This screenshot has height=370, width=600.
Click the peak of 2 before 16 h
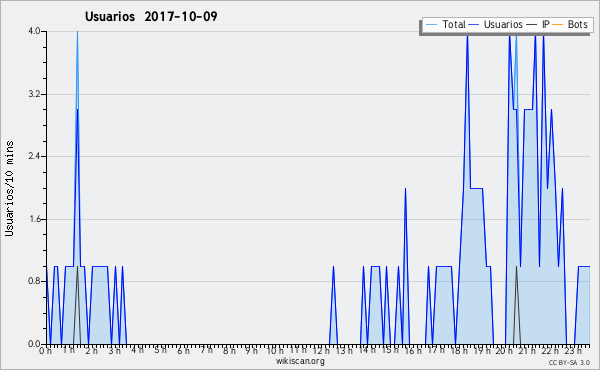(x=405, y=189)
